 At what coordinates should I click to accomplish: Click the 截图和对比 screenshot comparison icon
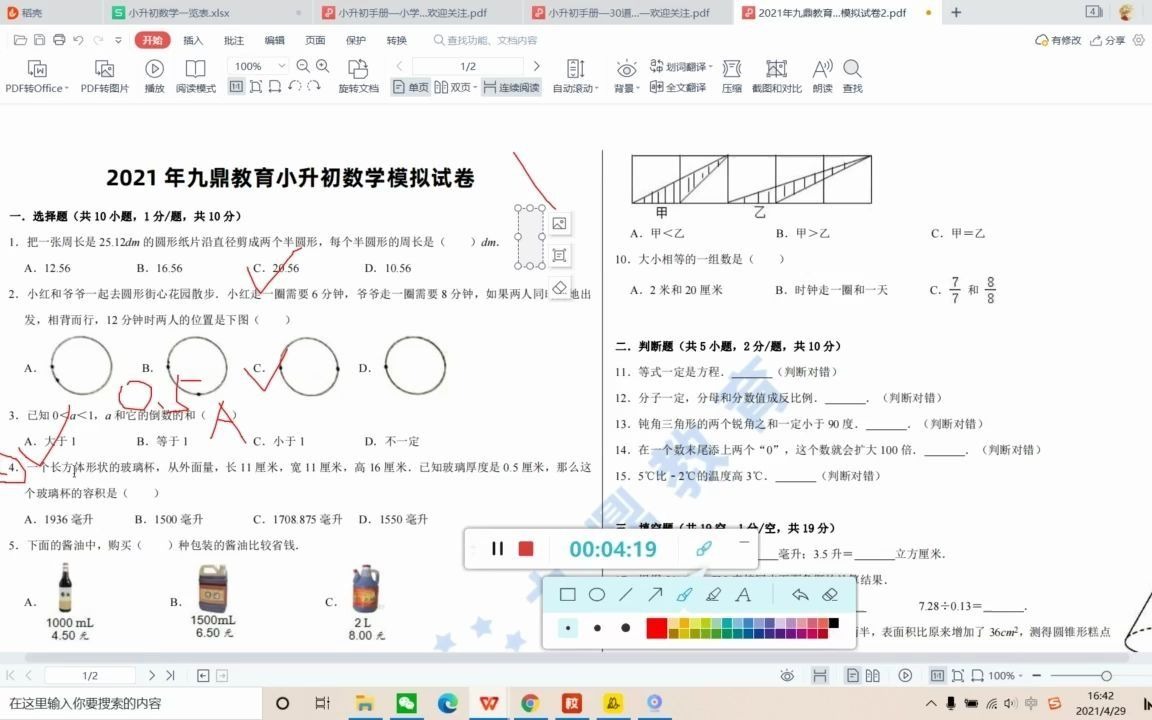pyautogui.click(x=775, y=75)
